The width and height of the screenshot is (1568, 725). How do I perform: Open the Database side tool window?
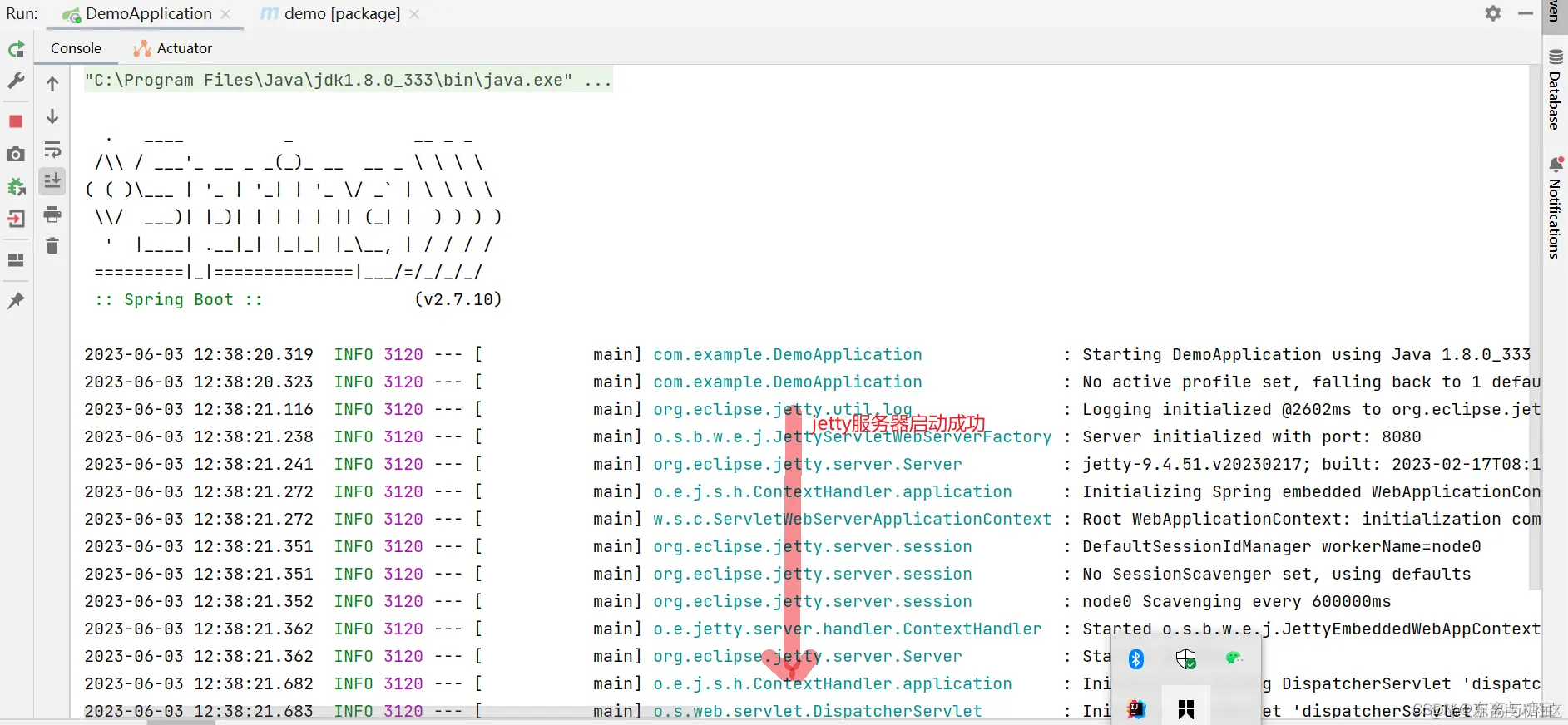click(1555, 90)
